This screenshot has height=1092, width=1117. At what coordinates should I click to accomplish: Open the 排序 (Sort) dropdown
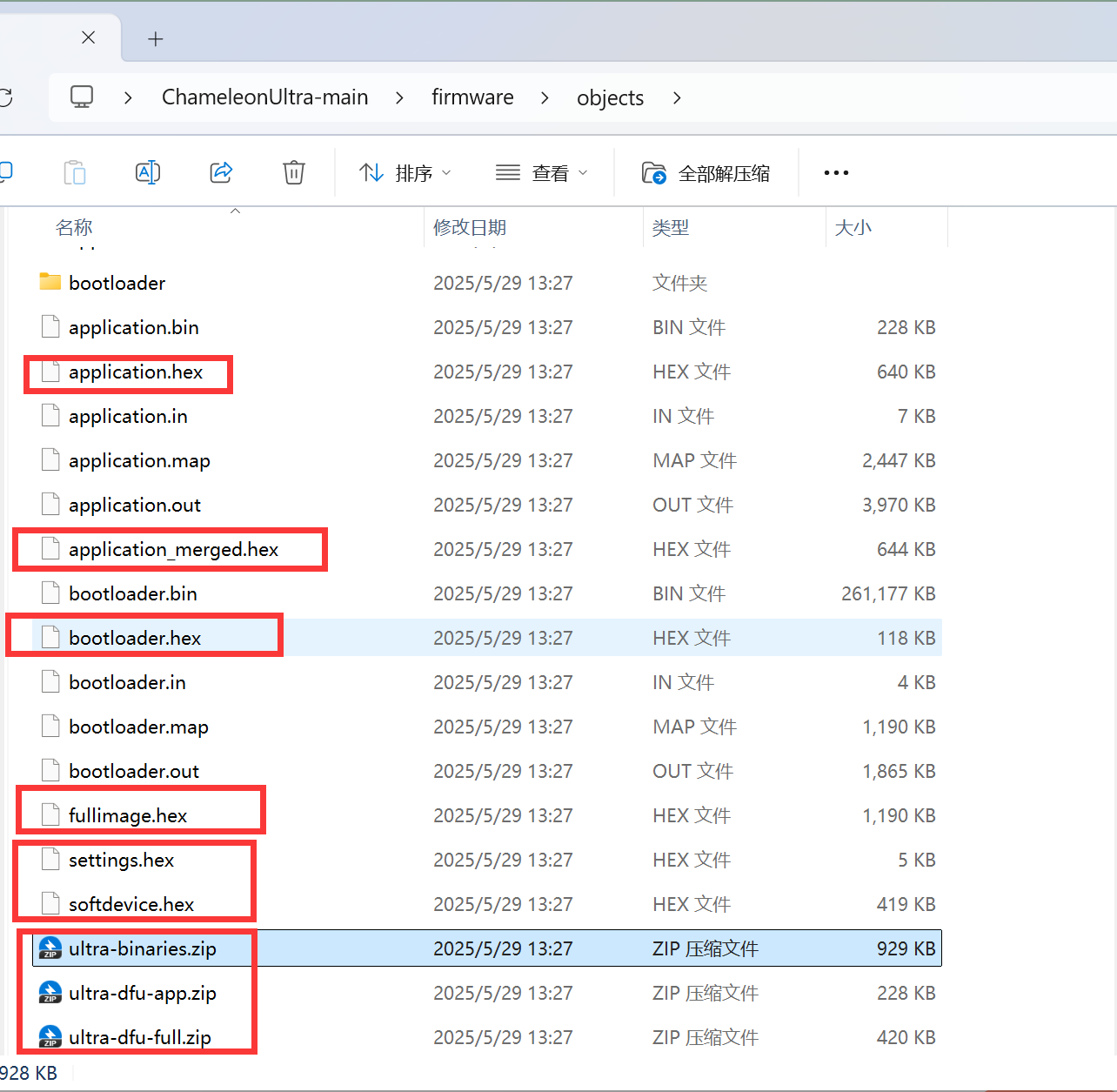click(403, 172)
